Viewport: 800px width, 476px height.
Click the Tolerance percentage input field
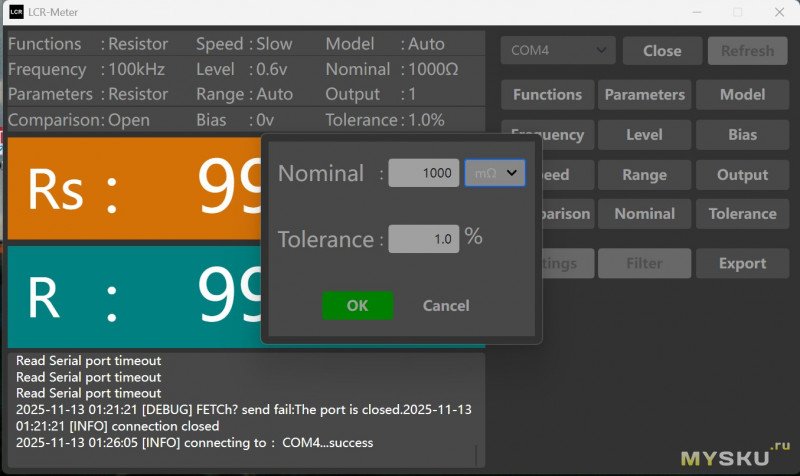coord(424,239)
